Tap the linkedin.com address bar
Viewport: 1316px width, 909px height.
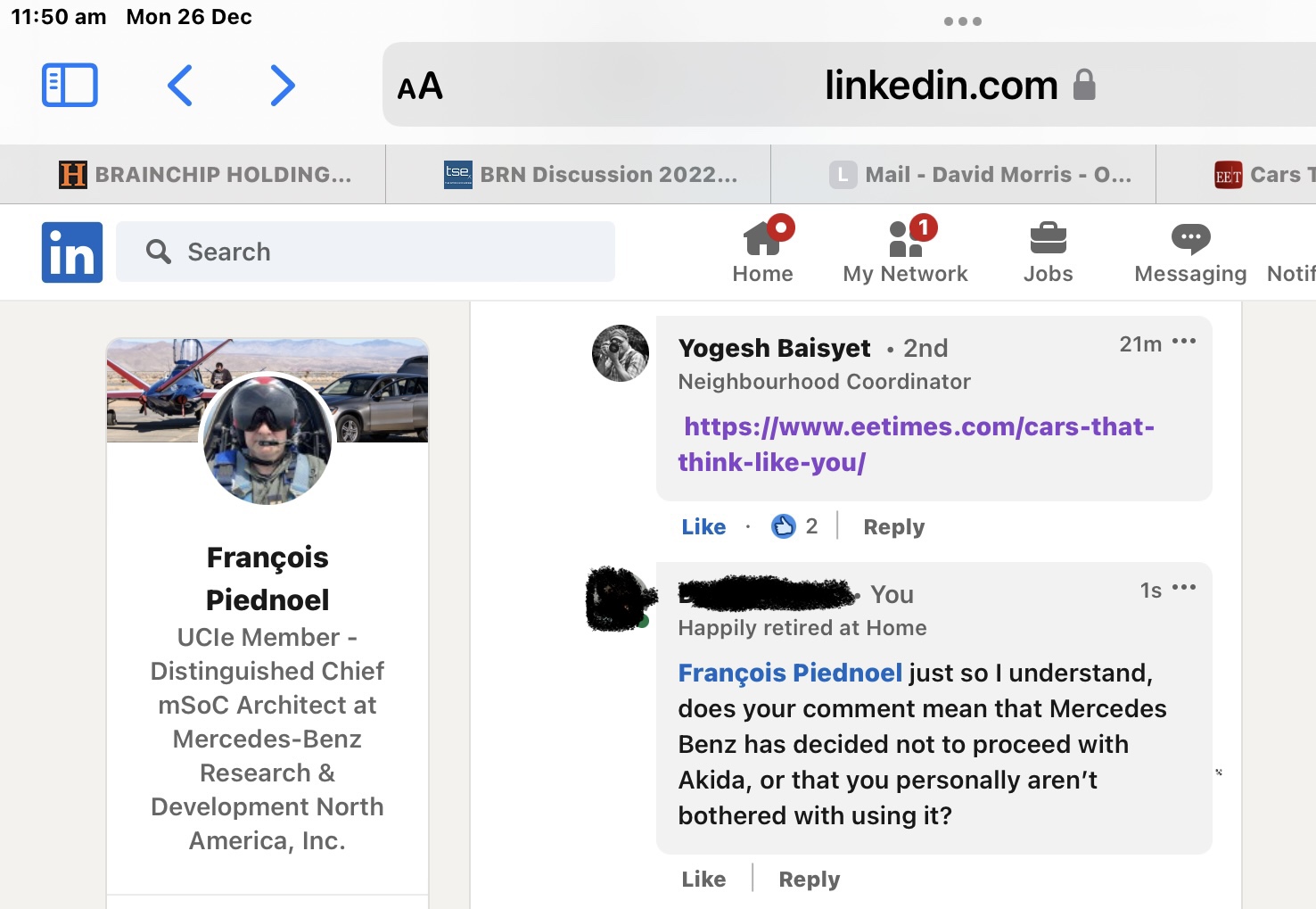tap(941, 86)
